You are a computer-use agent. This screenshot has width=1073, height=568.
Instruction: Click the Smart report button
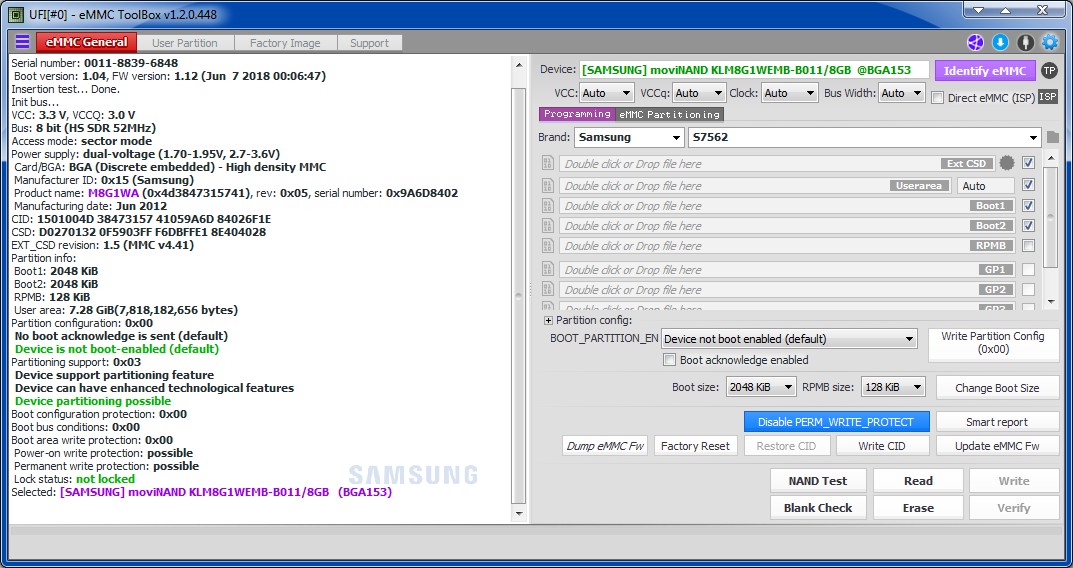tap(997, 422)
